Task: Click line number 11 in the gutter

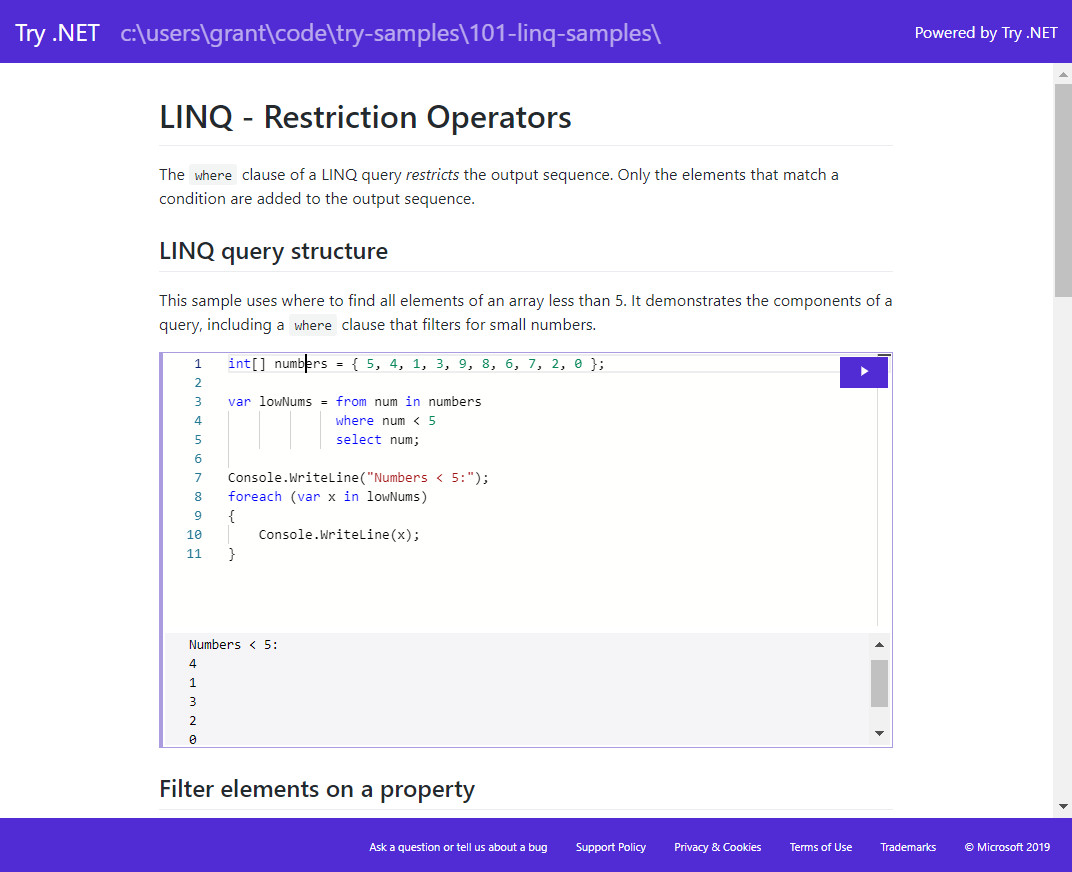Action: [194, 553]
